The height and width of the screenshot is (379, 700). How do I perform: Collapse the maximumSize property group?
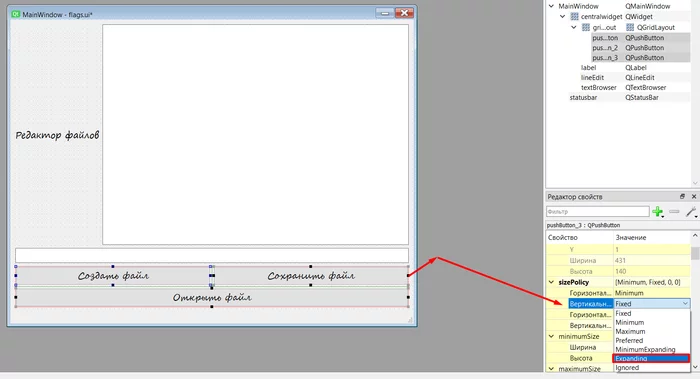[551, 369]
